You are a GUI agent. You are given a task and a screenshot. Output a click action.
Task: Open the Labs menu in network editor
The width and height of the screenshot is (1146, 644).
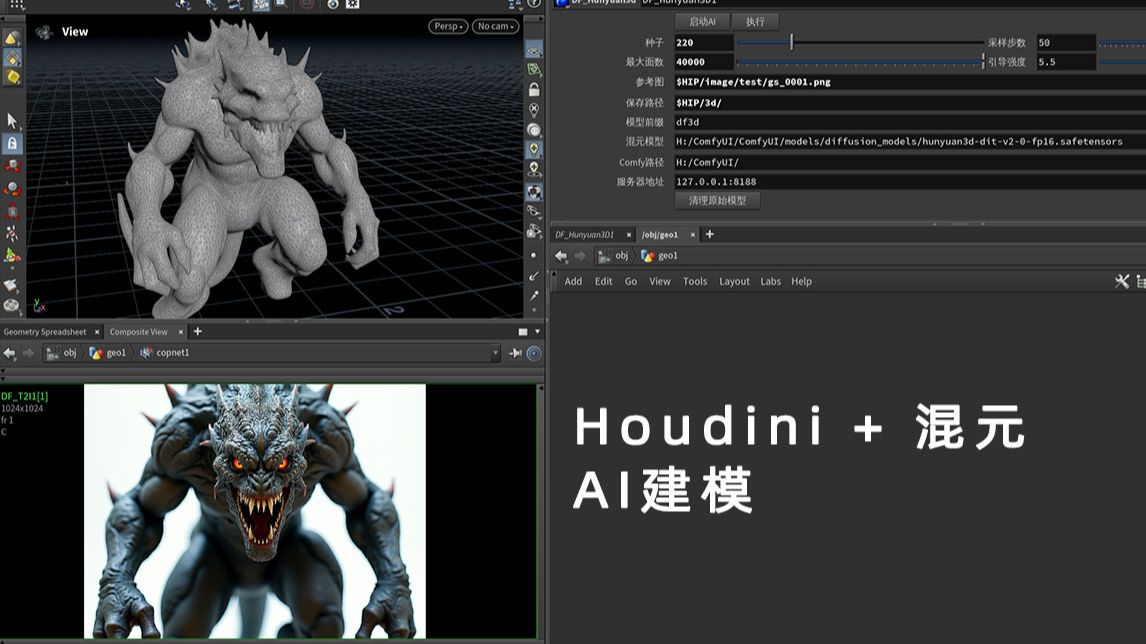coord(770,281)
